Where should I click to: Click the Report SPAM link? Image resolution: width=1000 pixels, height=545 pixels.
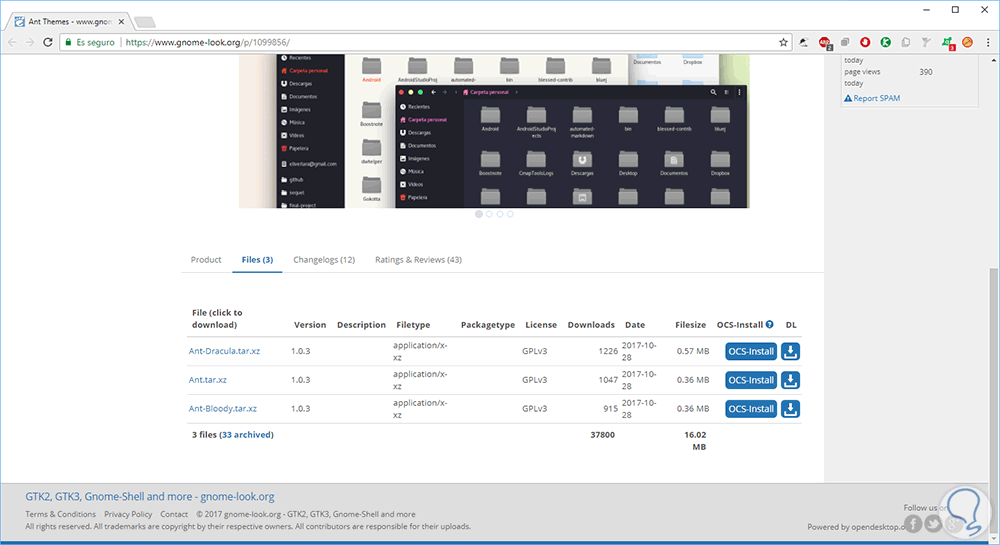(x=872, y=98)
